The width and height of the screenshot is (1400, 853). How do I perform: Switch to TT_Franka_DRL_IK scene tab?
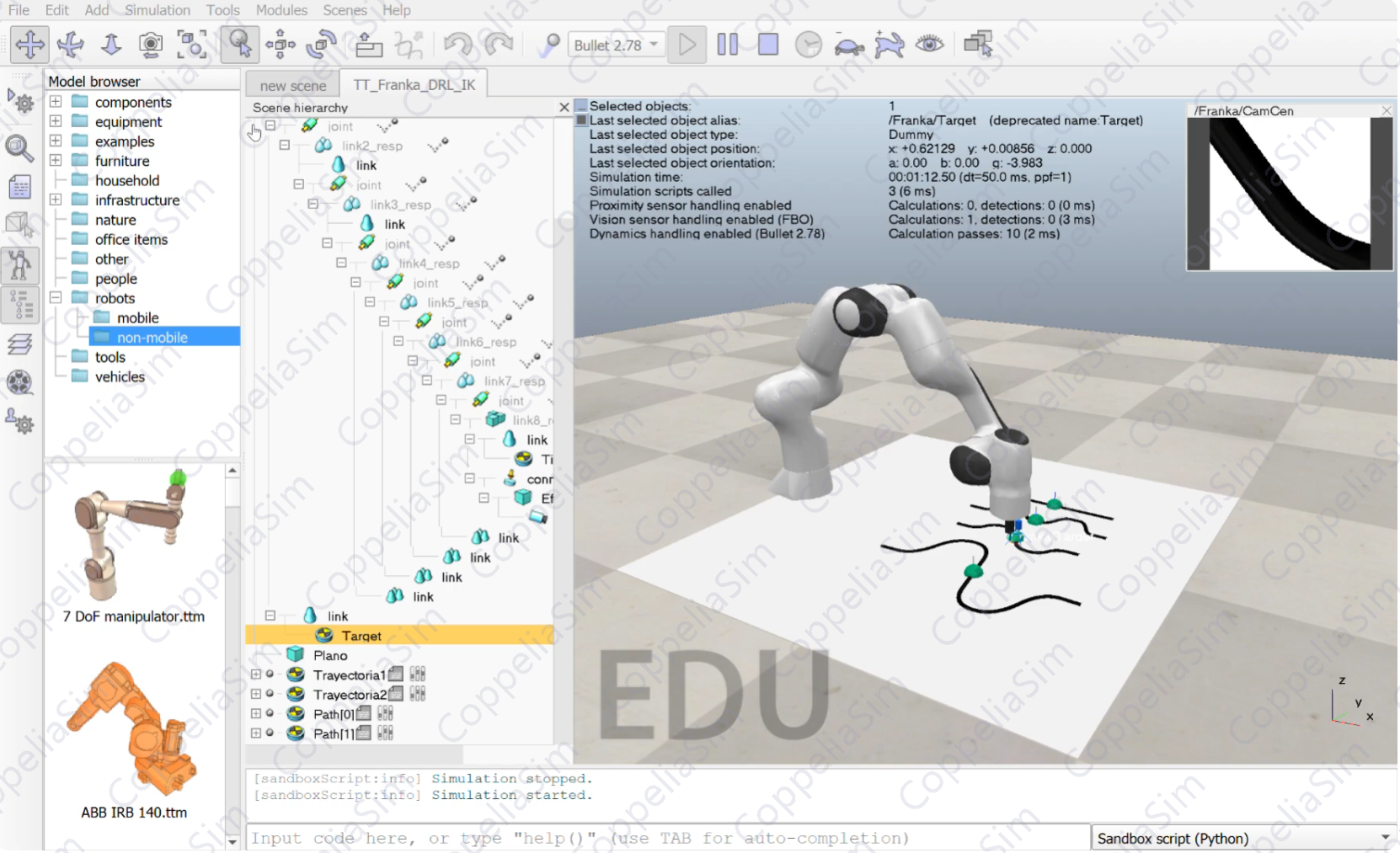click(414, 85)
